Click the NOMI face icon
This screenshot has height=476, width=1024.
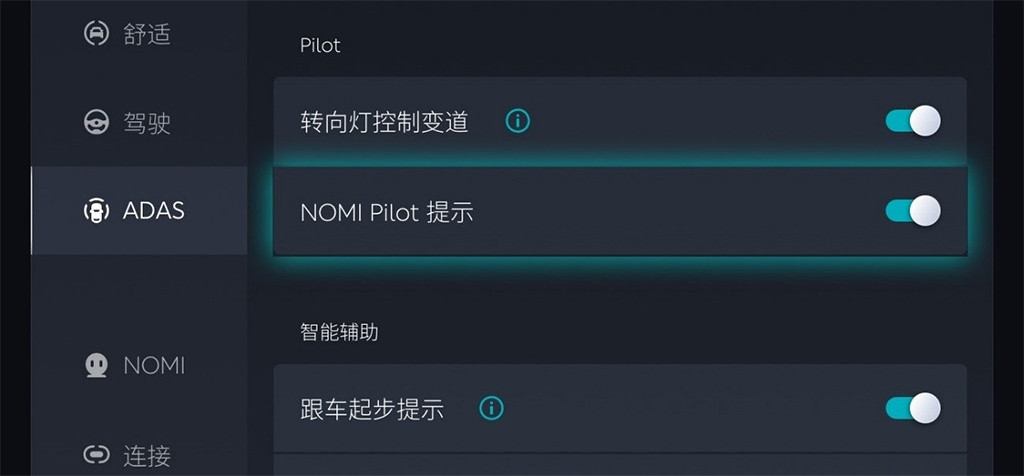coord(97,366)
